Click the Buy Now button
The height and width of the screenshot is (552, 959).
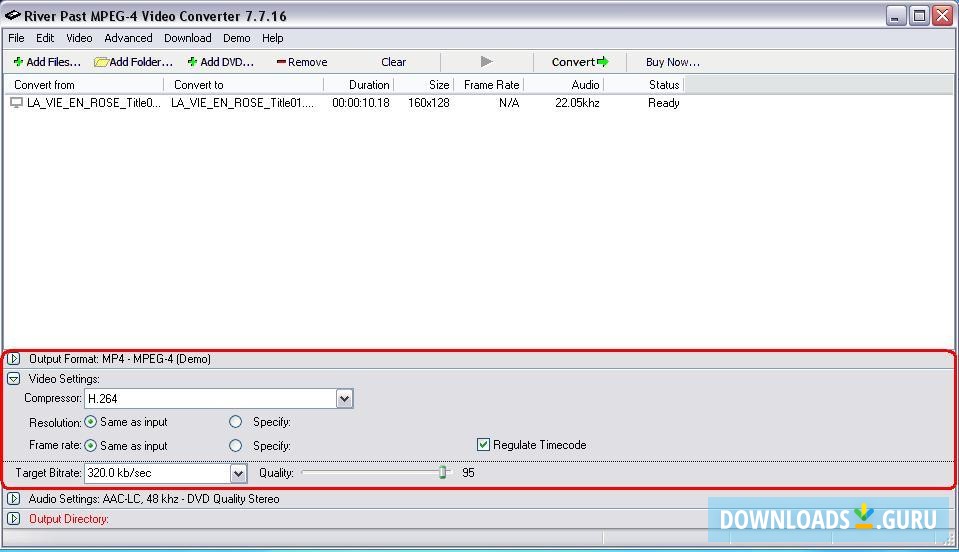pos(673,62)
